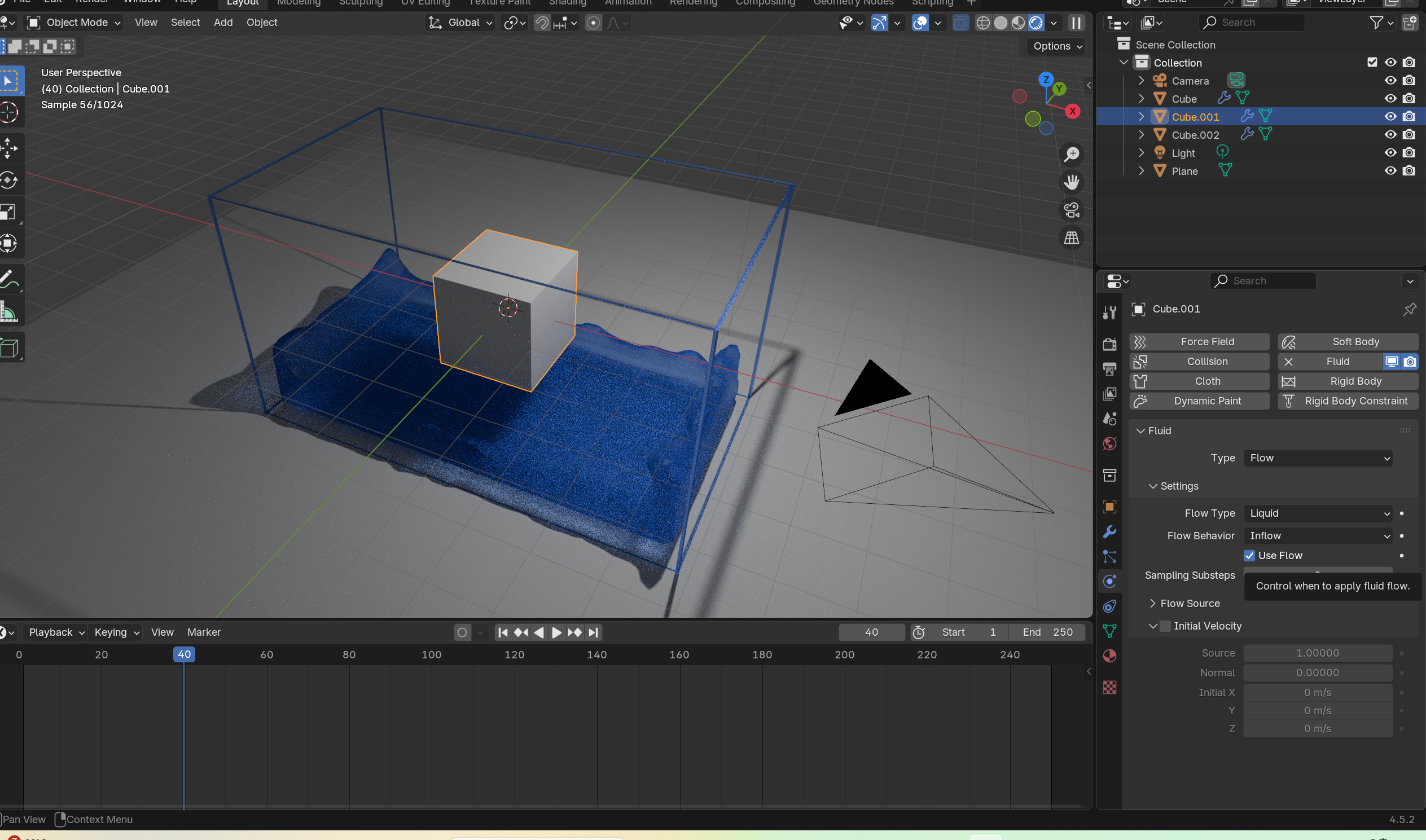The height and width of the screenshot is (840, 1426).
Task: Open the Physics properties tab
Action: pyautogui.click(x=1109, y=580)
